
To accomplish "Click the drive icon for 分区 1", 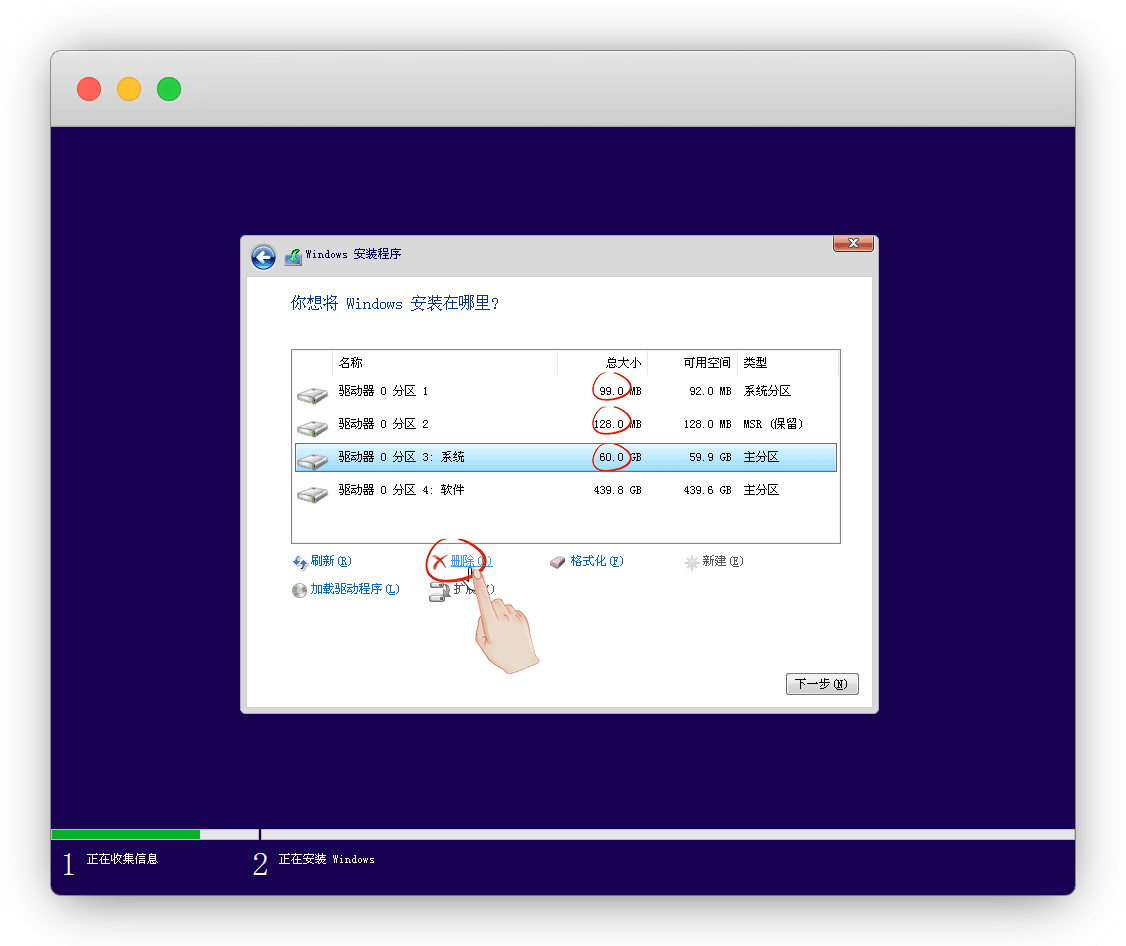I will click(x=312, y=394).
